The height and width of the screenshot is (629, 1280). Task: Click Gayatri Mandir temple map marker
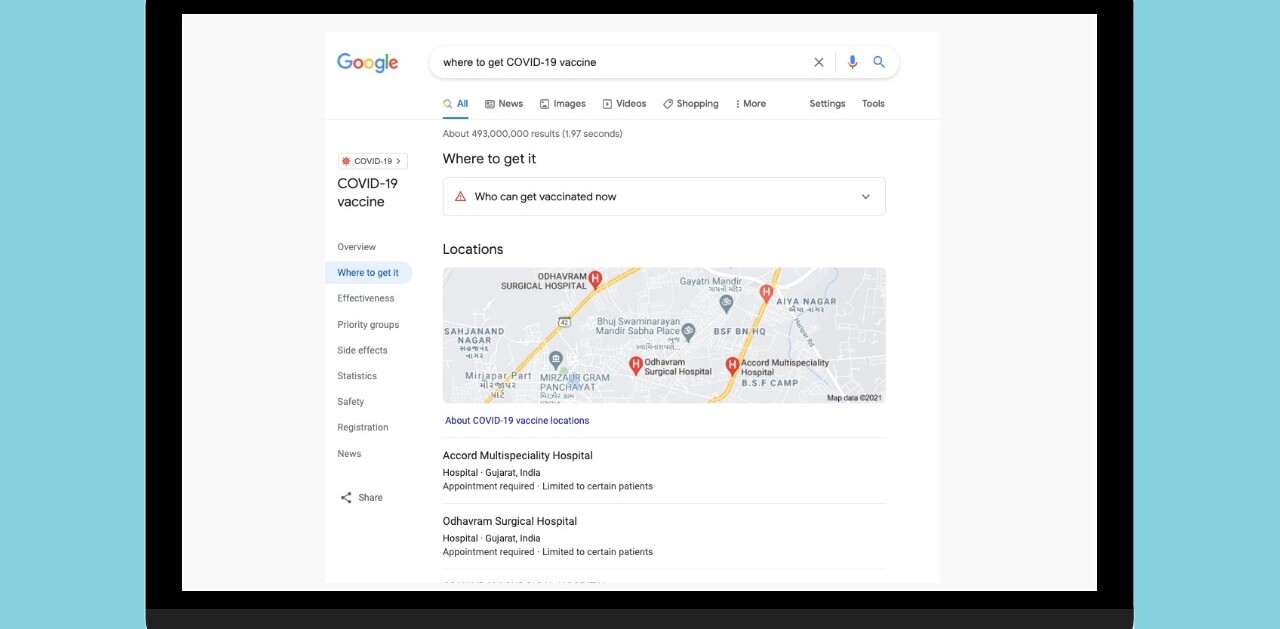(x=726, y=303)
